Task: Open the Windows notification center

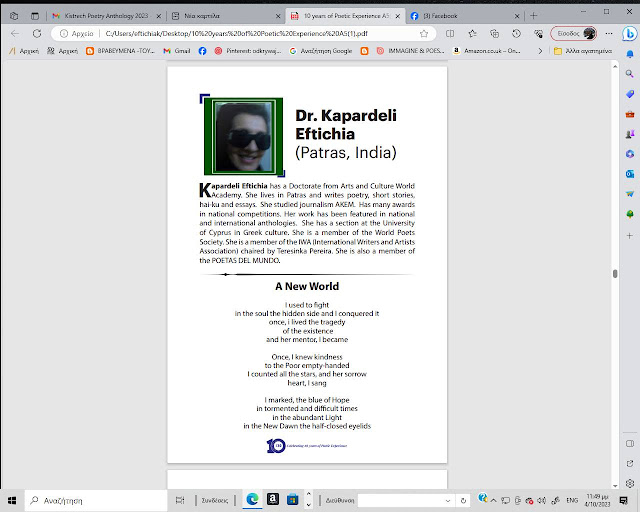Action: (x=624, y=501)
